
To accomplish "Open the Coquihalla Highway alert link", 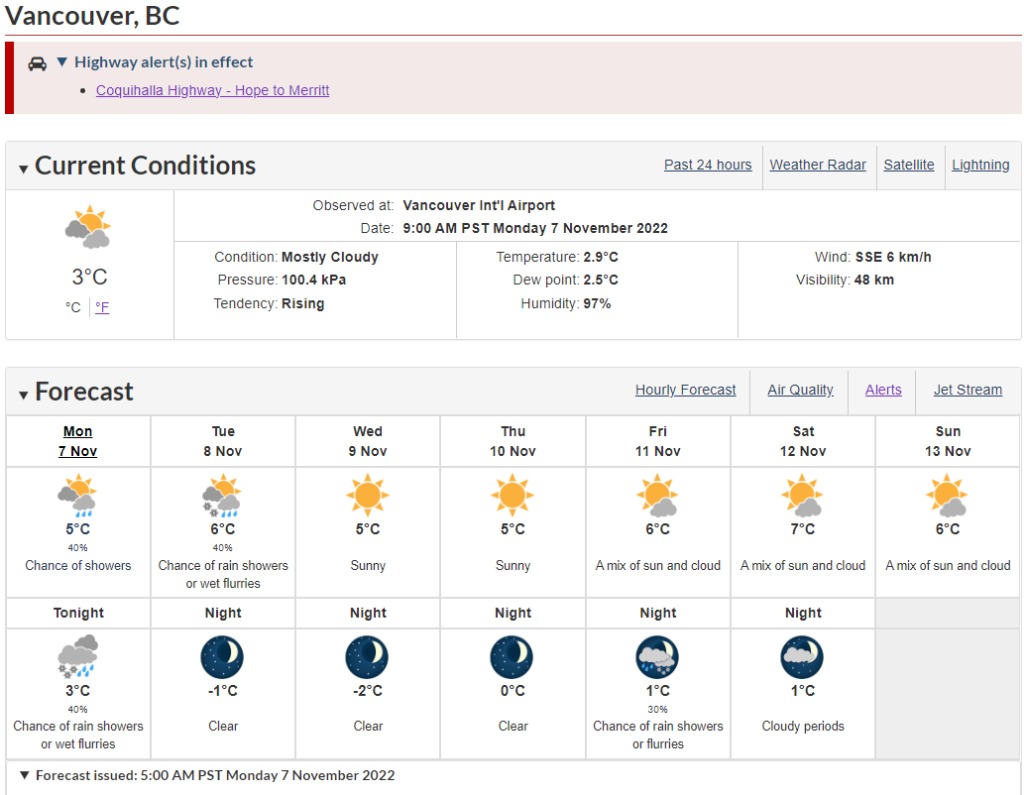I will coord(212,90).
